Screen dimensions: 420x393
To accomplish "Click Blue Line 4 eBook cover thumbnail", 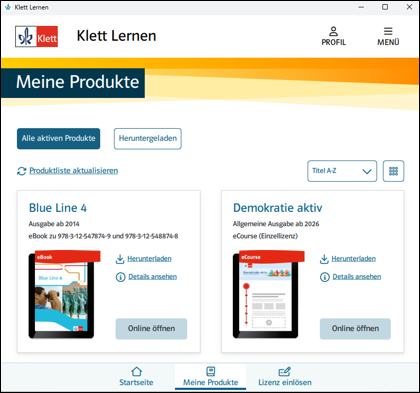I will [64, 294].
